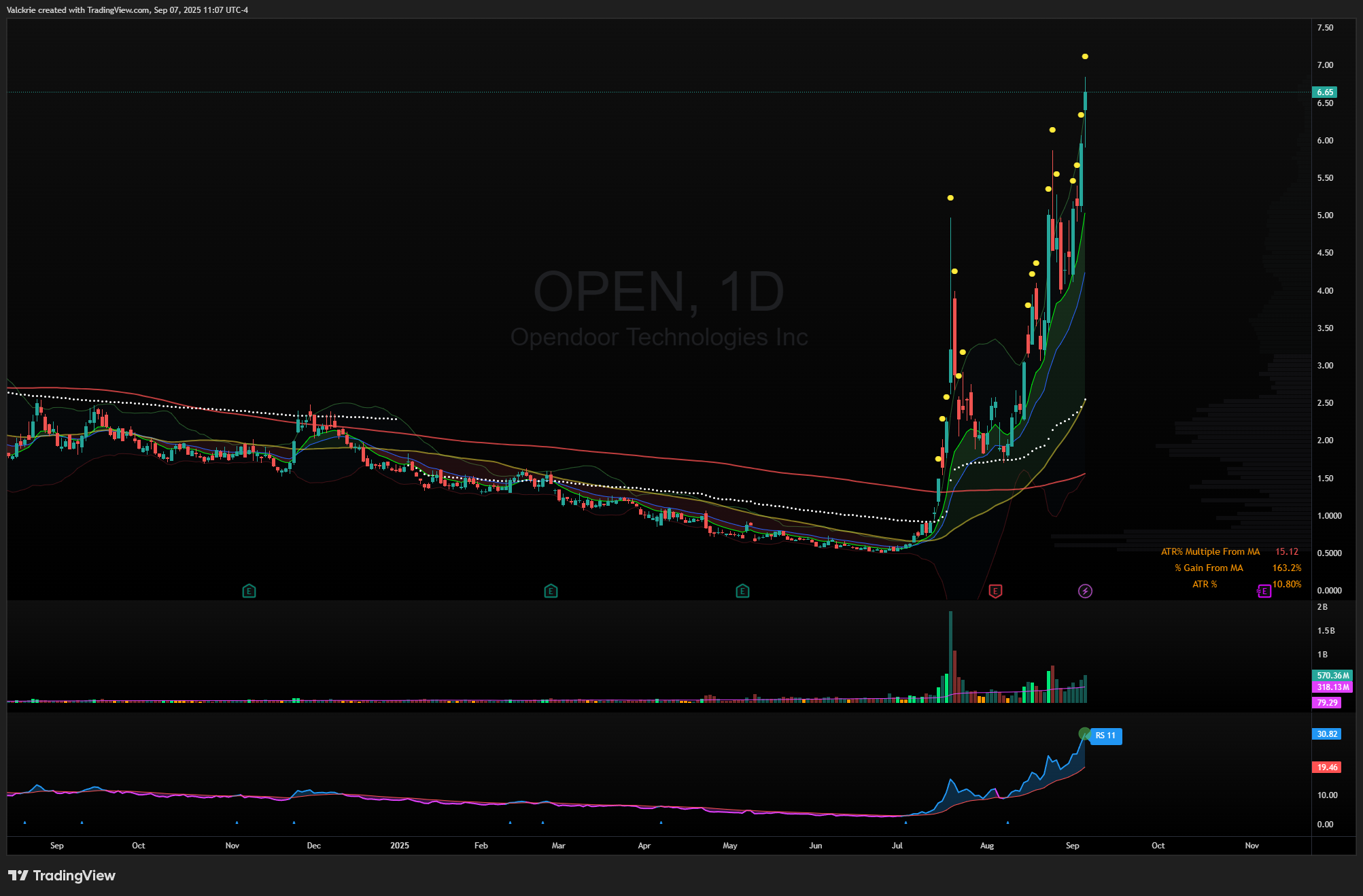
Task: Click the green earnings E marker in May
Action: (x=742, y=591)
